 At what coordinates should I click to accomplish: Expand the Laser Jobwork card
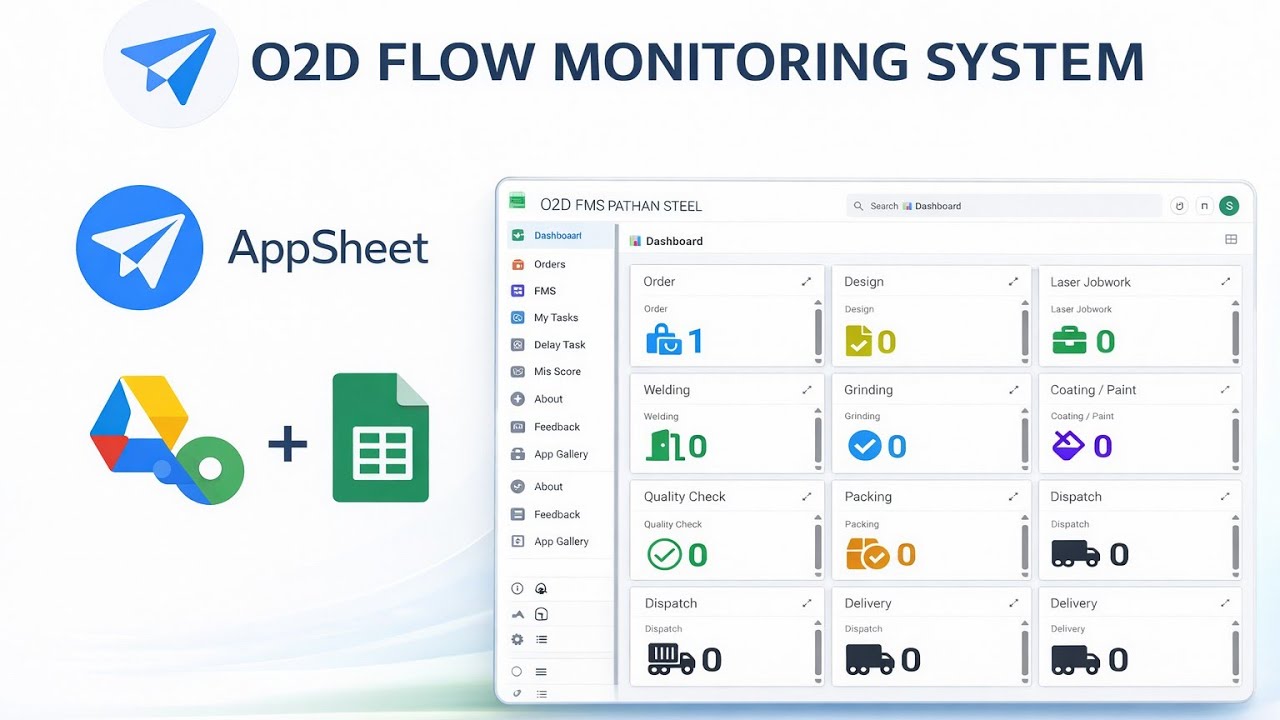(x=1225, y=282)
